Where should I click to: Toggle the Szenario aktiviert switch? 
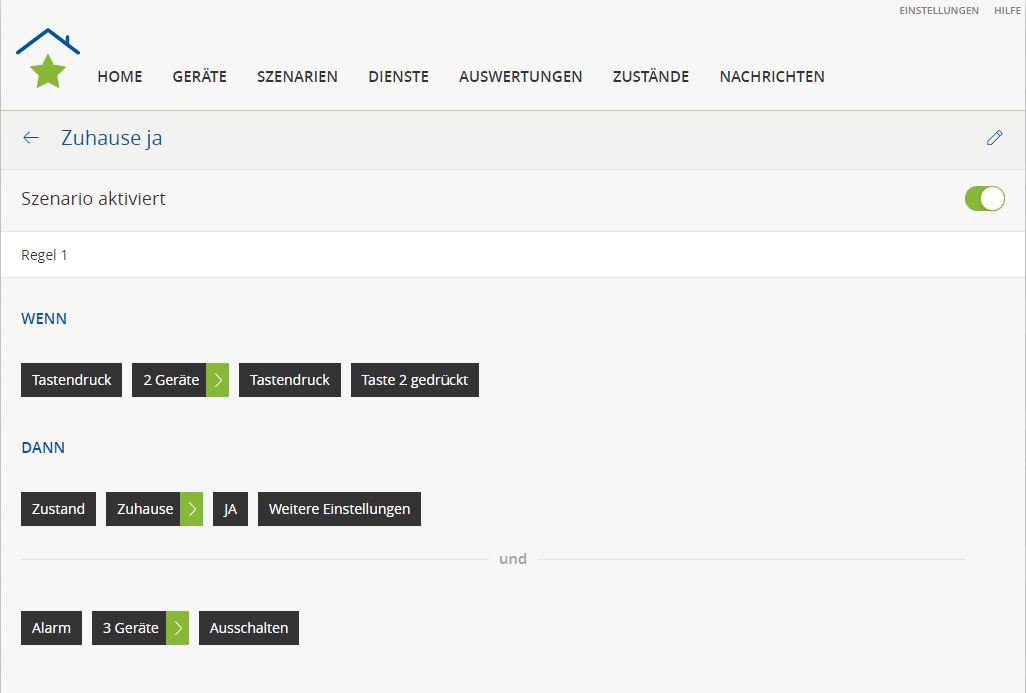click(984, 199)
